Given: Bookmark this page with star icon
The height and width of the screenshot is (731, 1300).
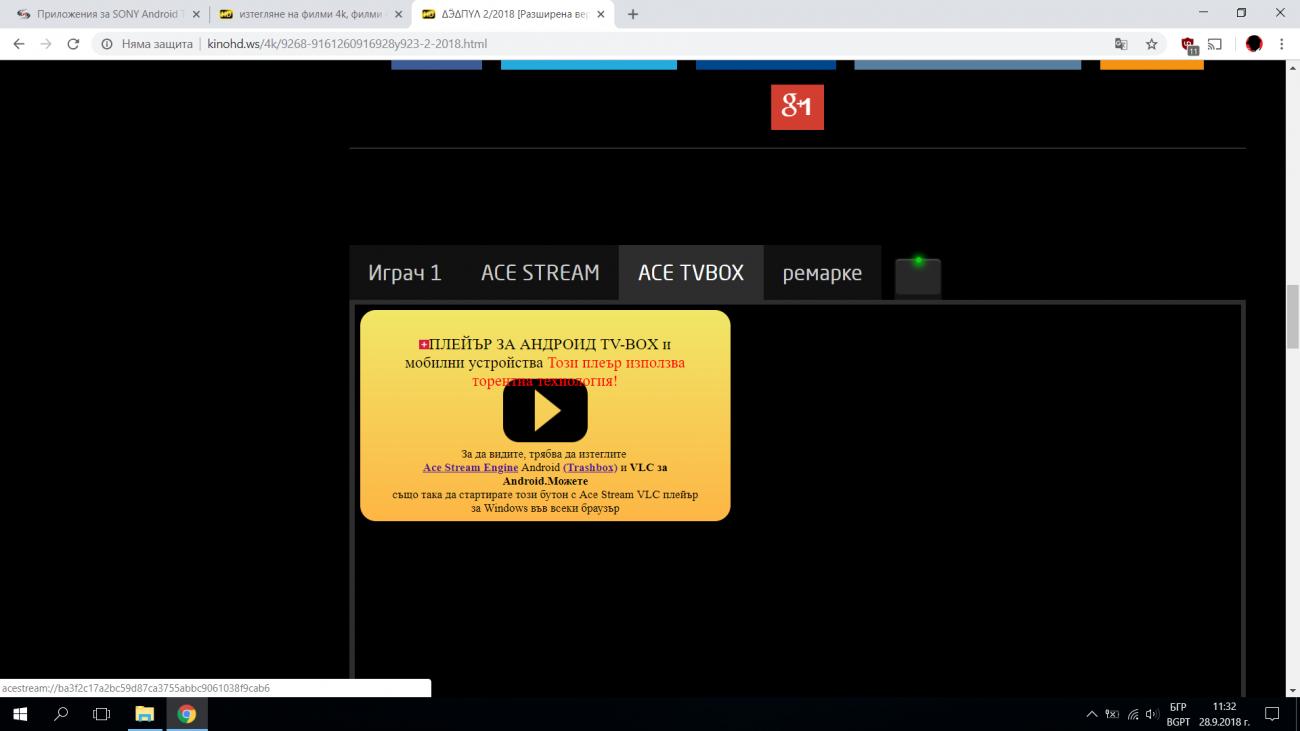Looking at the screenshot, I should point(1151,44).
